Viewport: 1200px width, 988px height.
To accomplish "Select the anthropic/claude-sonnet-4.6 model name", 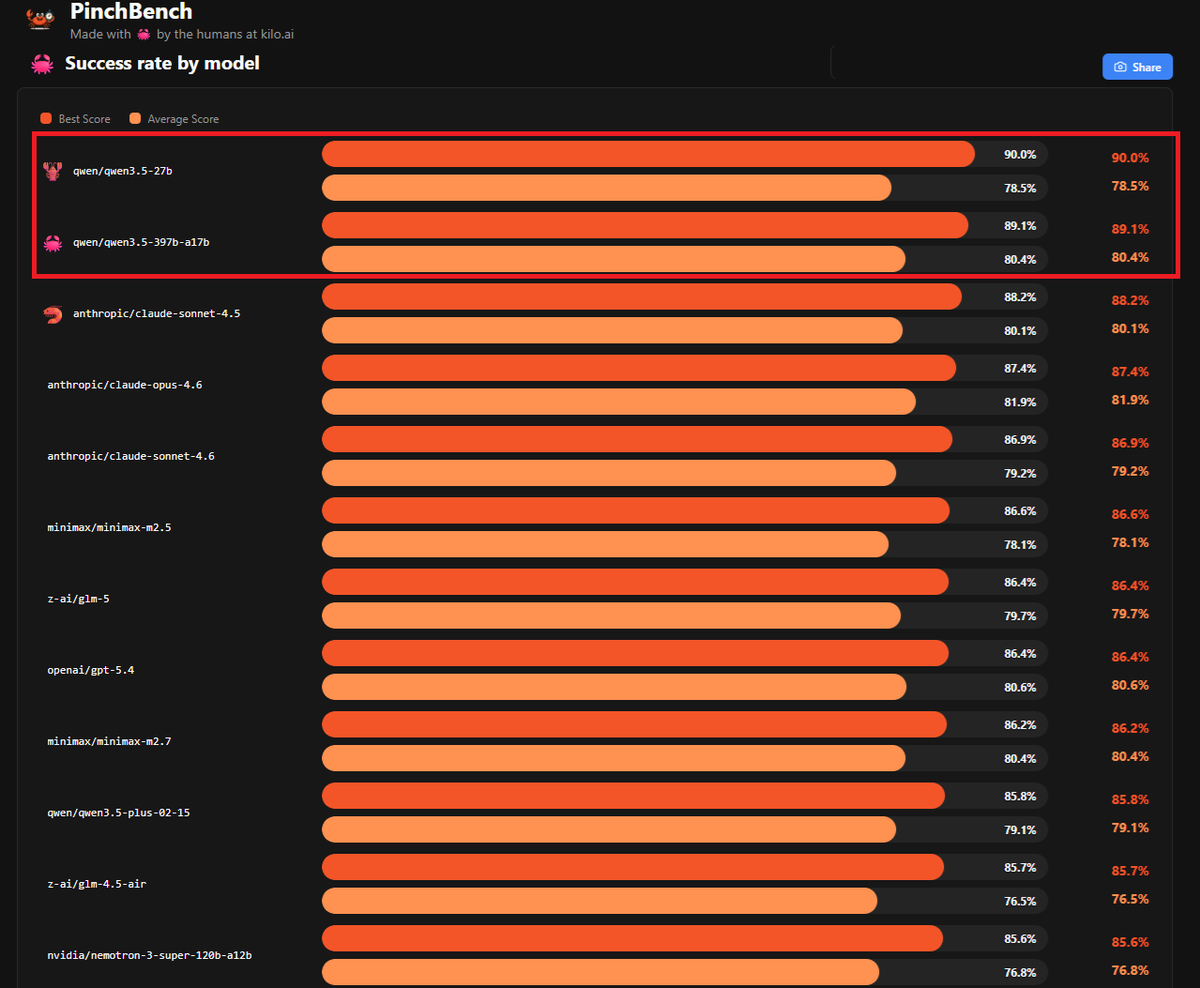I will coord(131,456).
